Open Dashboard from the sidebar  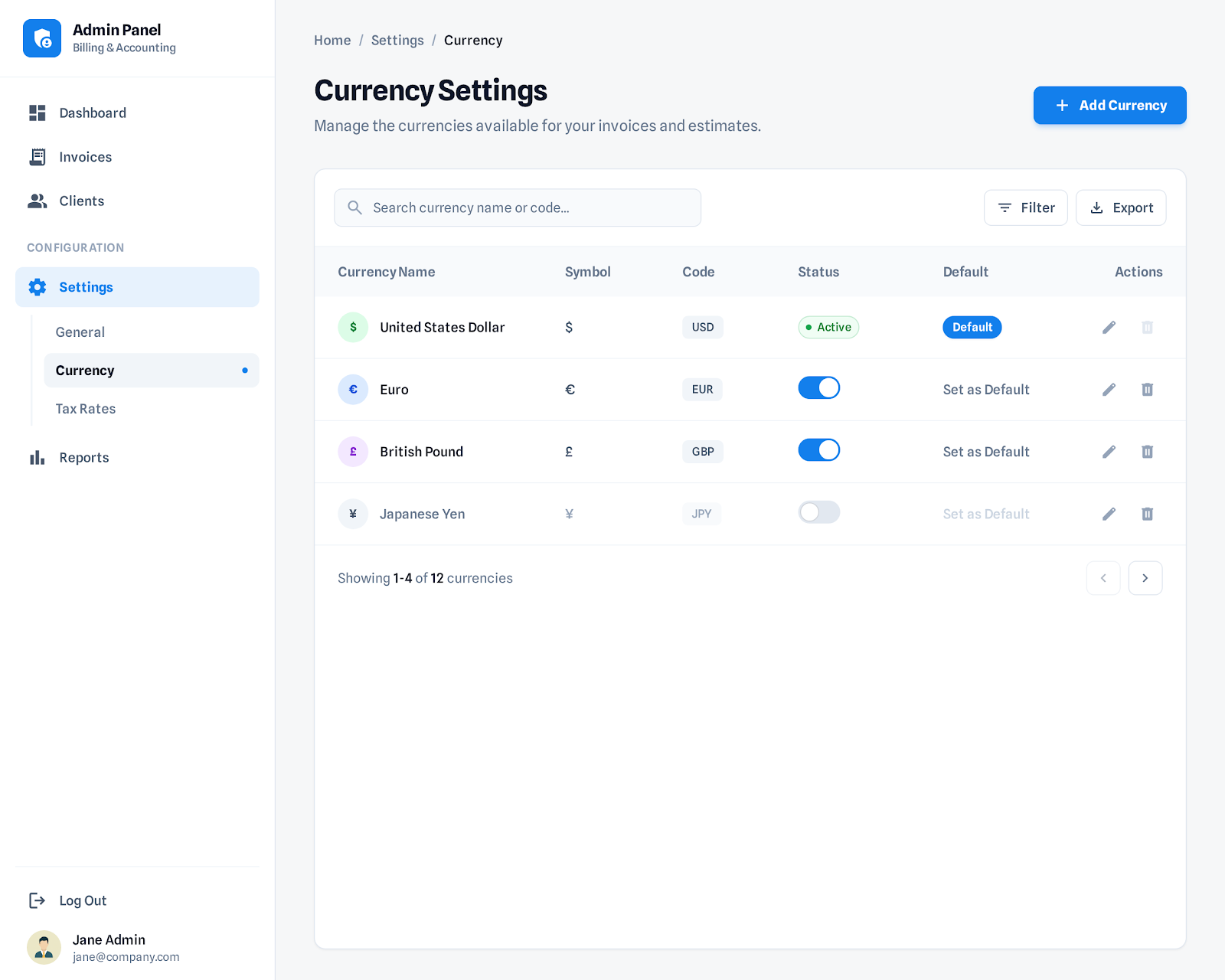[92, 113]
